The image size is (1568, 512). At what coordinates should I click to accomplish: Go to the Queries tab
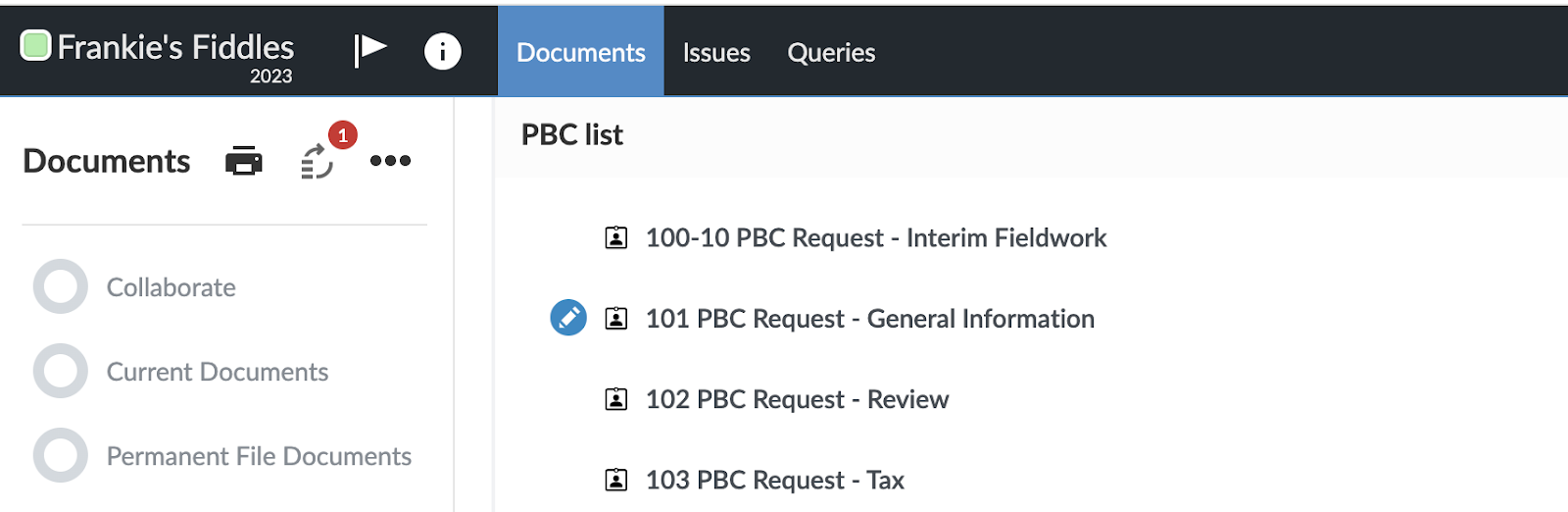pos(831,52)
